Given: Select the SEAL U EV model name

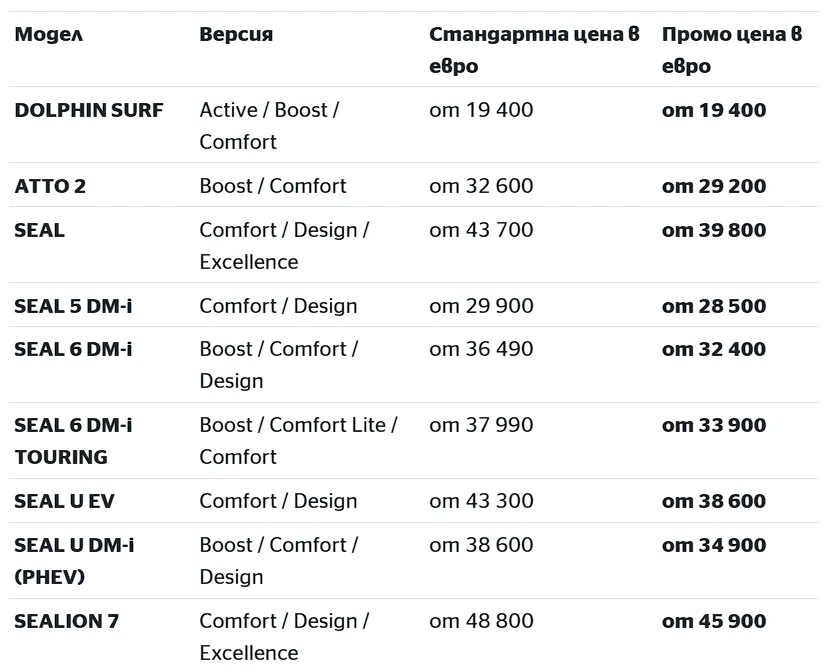Looking at the screenshot, I should [64, 501].
